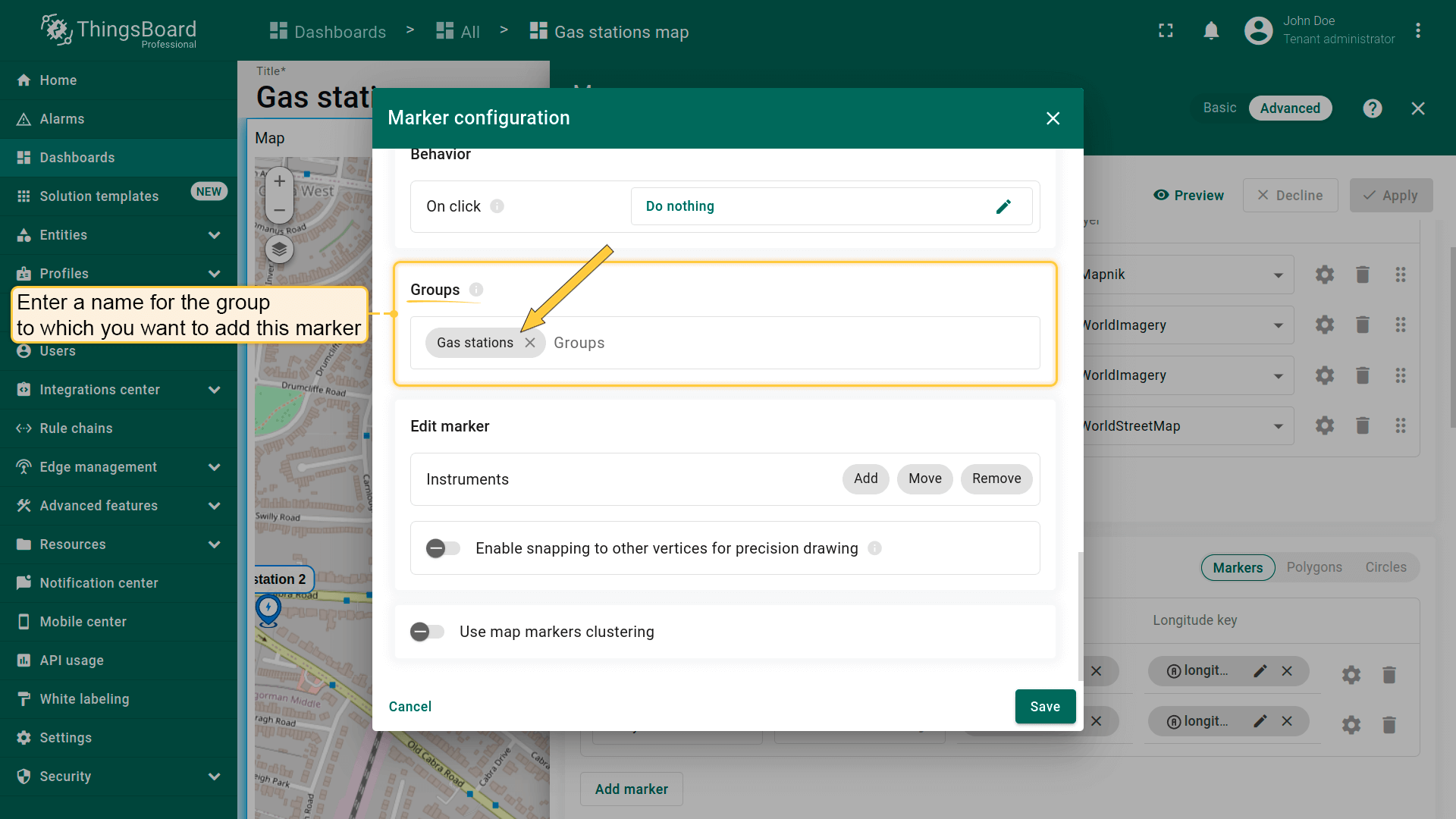This screenshot has height=819, width=1456.
Task: Delete the WorldStreetMap layer
Action: (1362, 426)
